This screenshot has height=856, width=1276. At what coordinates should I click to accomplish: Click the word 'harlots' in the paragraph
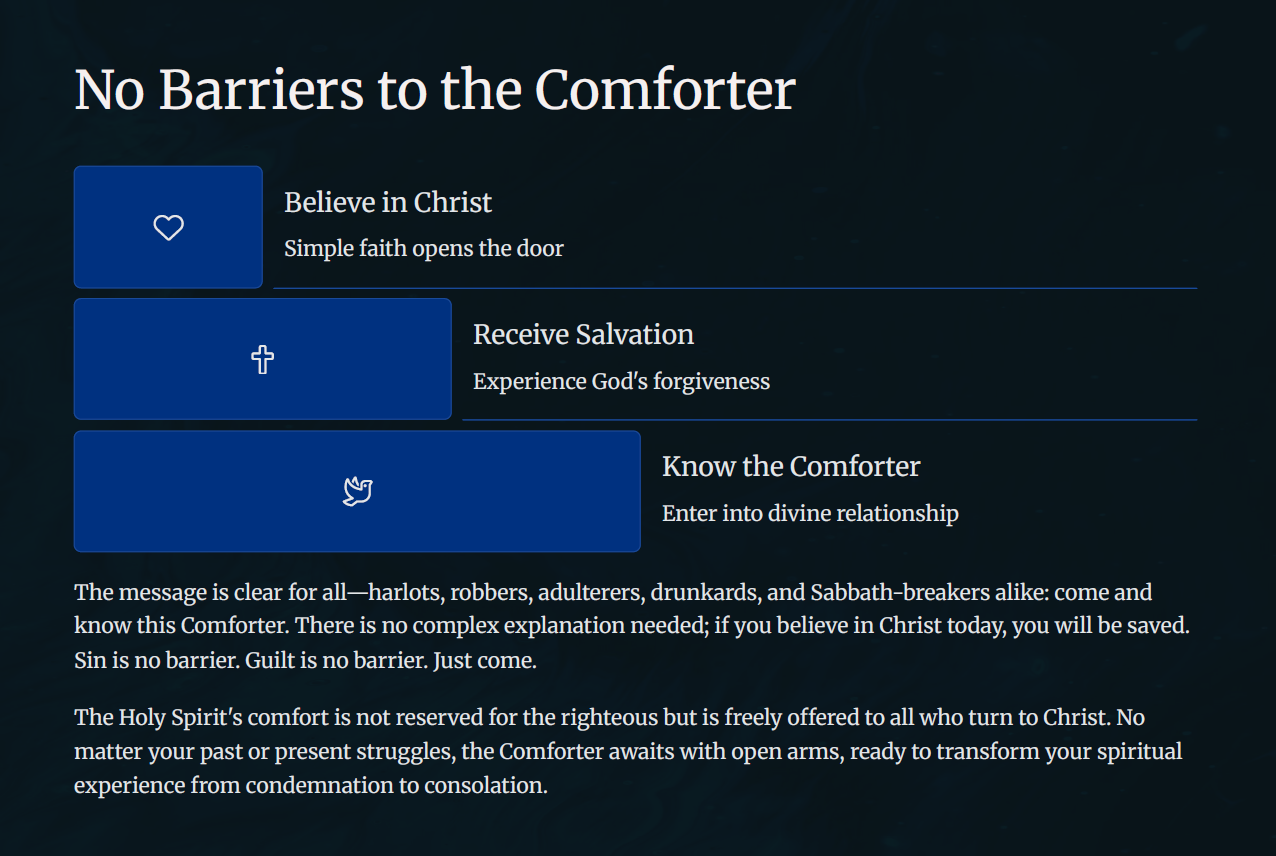(406, 592)
